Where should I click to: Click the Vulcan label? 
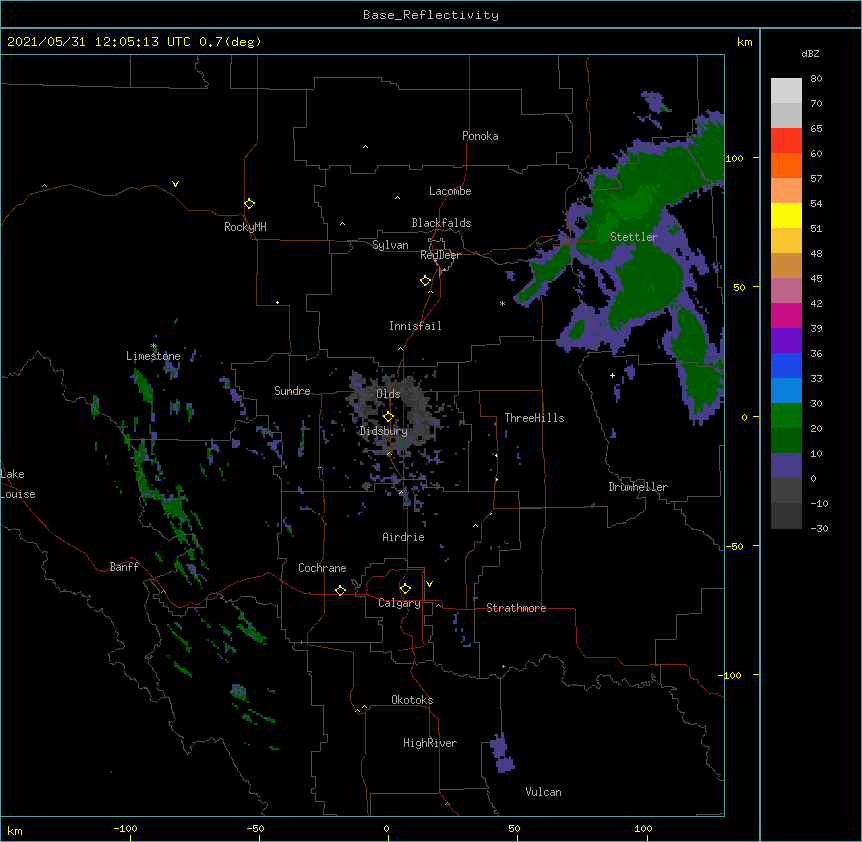[543, 792]
